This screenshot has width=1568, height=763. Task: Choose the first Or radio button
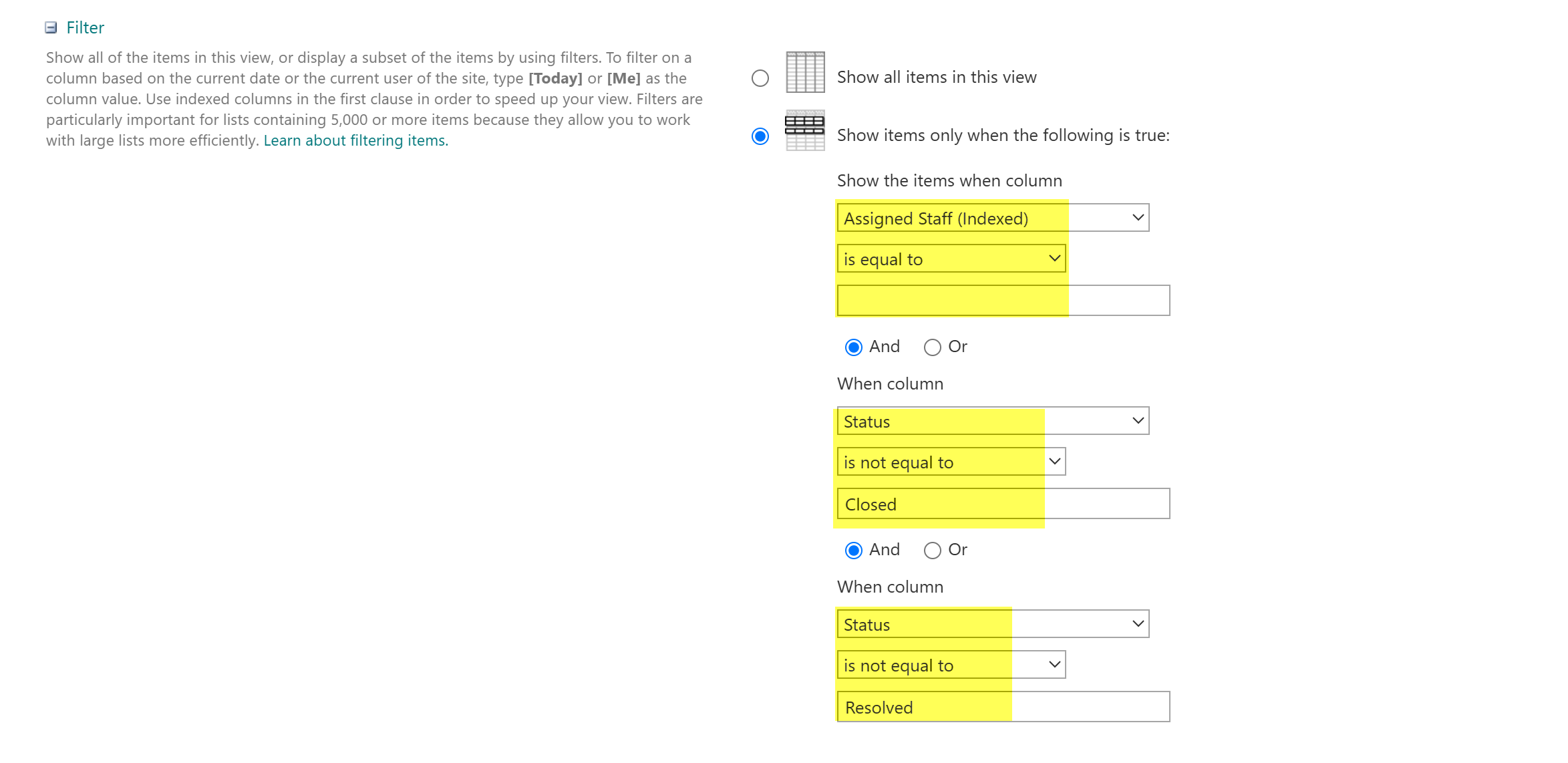coord(932,347)
